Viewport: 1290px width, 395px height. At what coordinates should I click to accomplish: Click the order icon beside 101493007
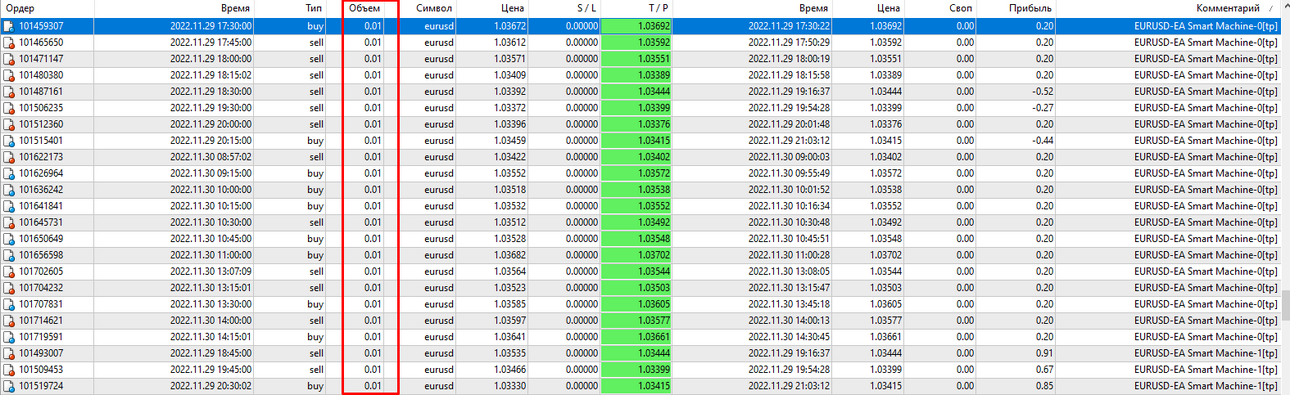9,353
